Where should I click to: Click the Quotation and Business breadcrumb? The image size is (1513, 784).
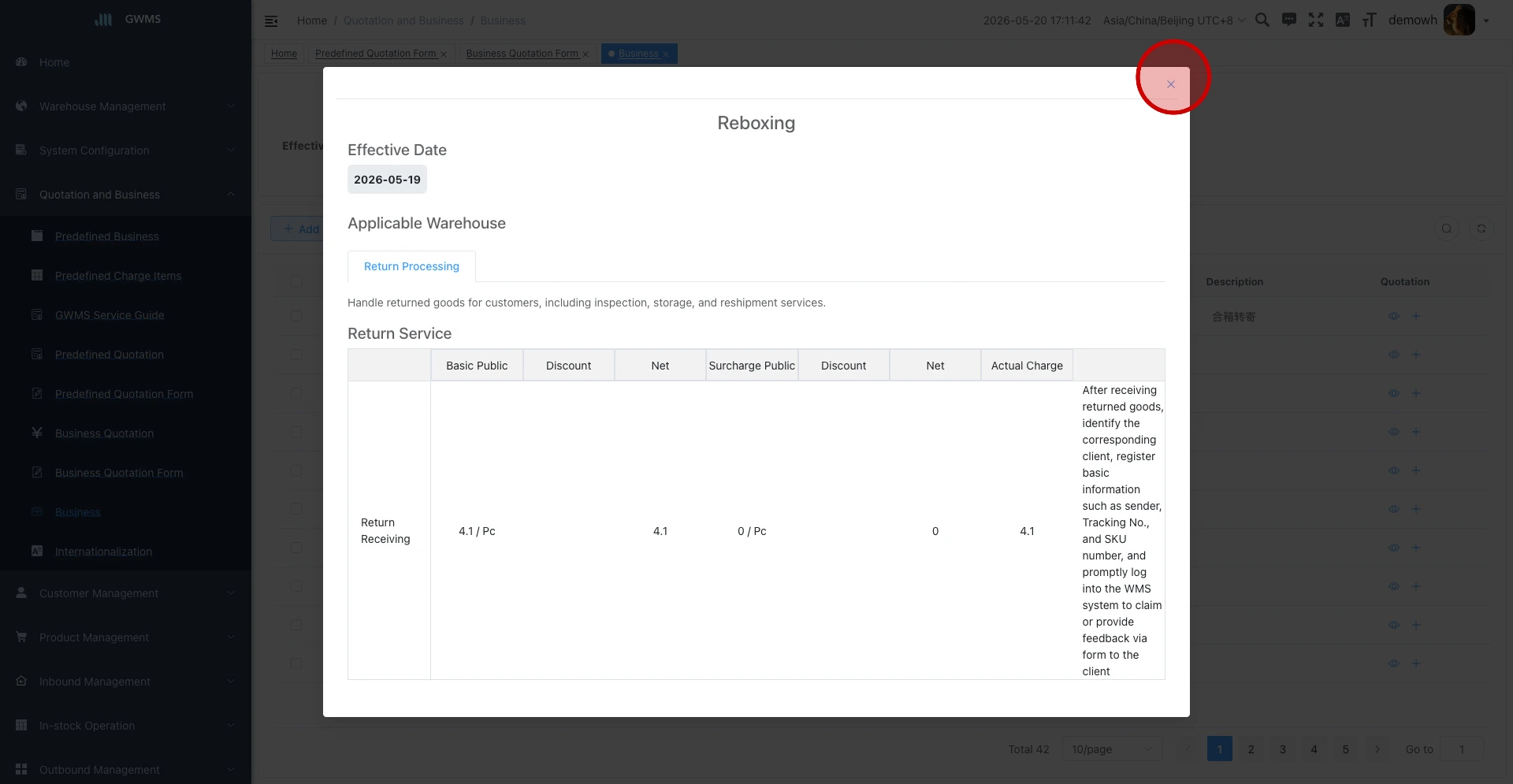[x=403, y=20]
